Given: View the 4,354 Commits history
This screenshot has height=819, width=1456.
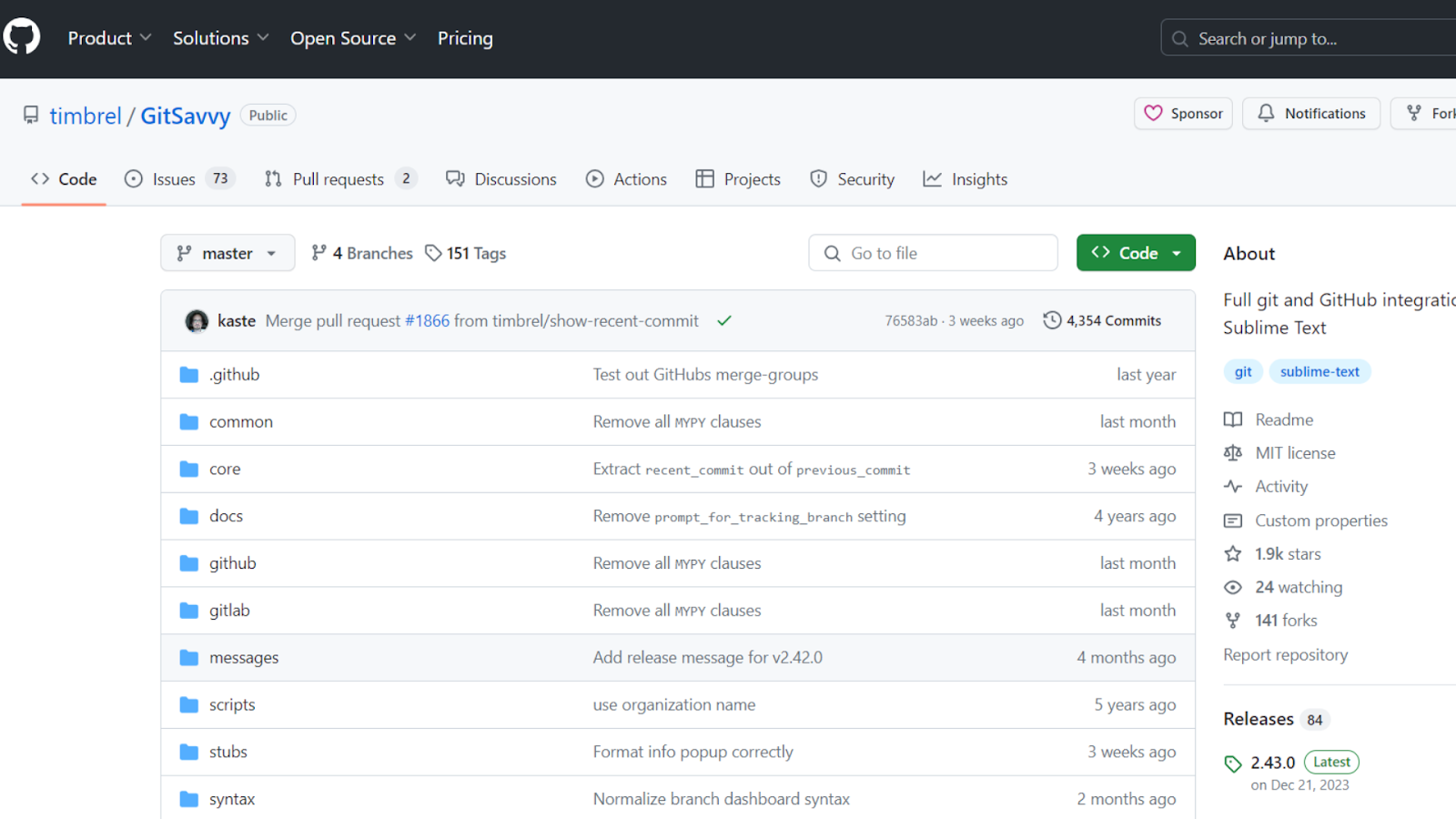Looking at the screenshot, I should coord(1102,320).
